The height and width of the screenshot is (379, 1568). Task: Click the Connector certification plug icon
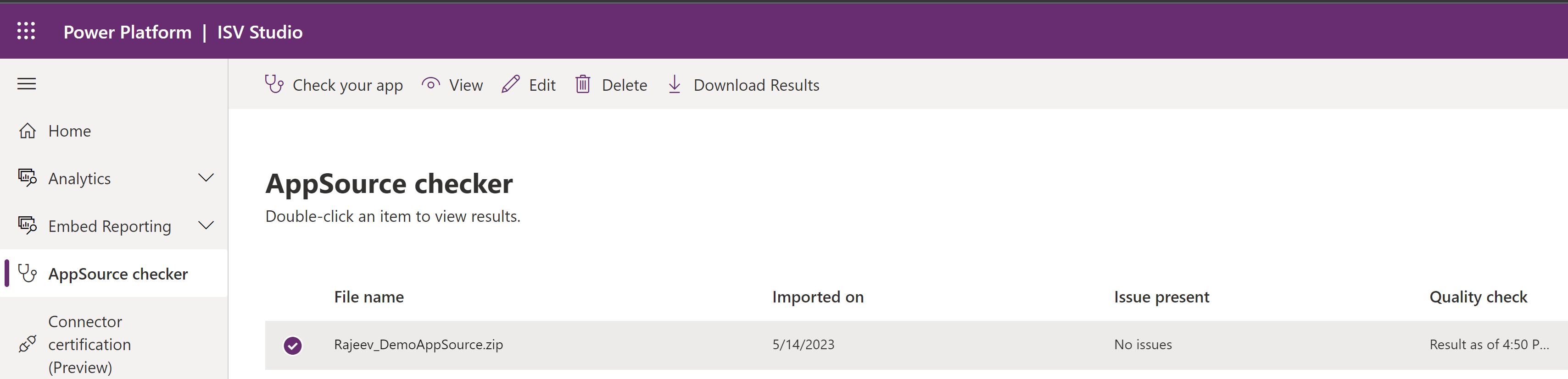click(28, 344)
